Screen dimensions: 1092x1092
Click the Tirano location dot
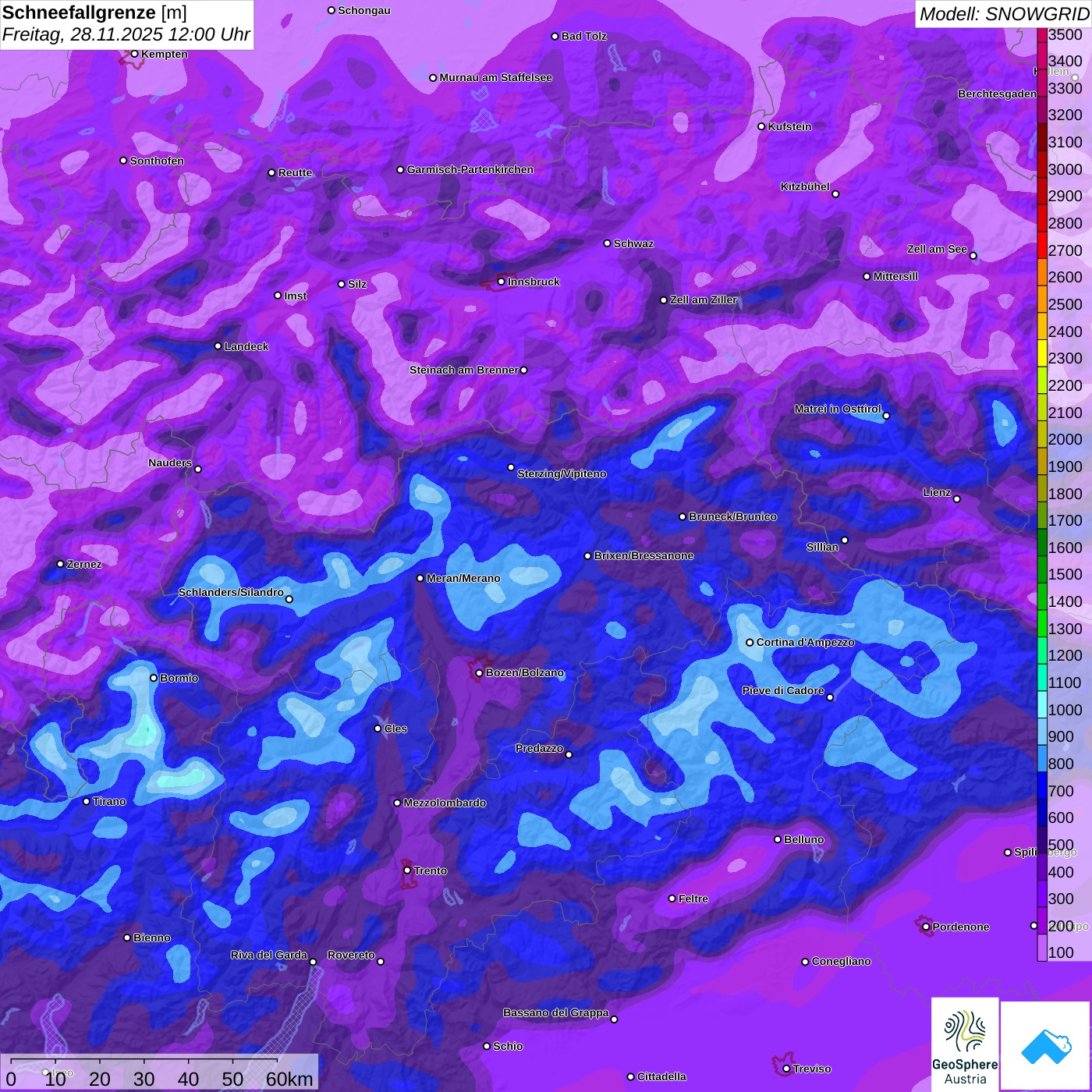tap(87, 801)
